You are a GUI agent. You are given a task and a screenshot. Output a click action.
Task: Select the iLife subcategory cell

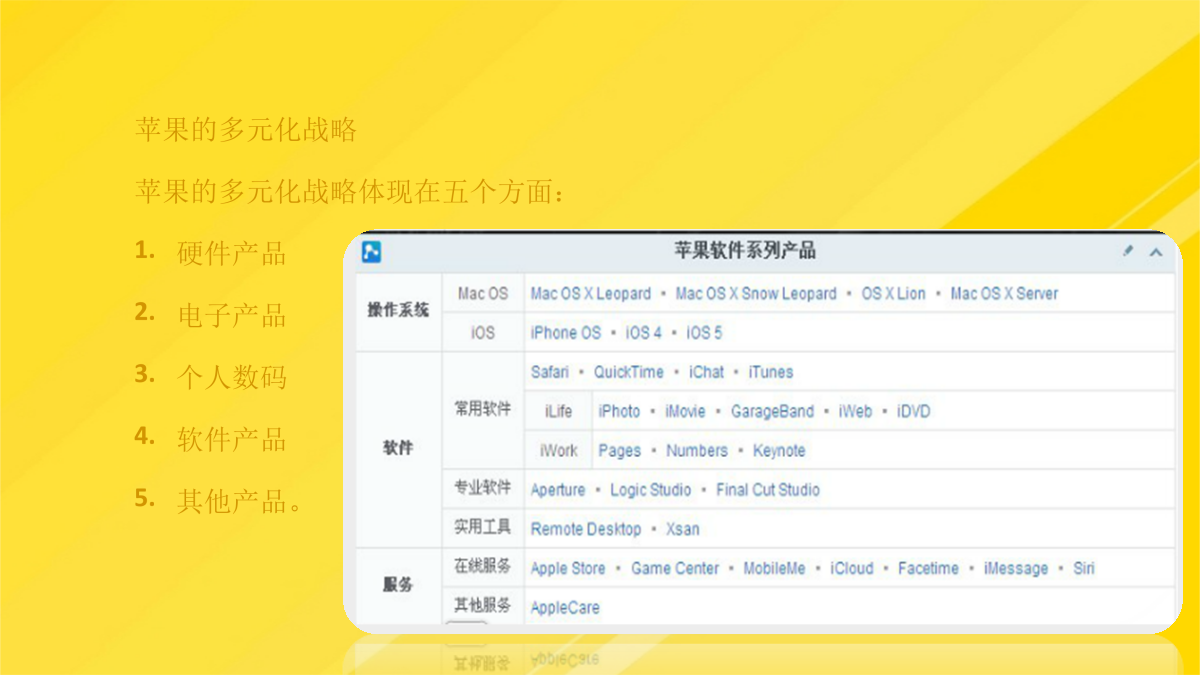point(559,411)
